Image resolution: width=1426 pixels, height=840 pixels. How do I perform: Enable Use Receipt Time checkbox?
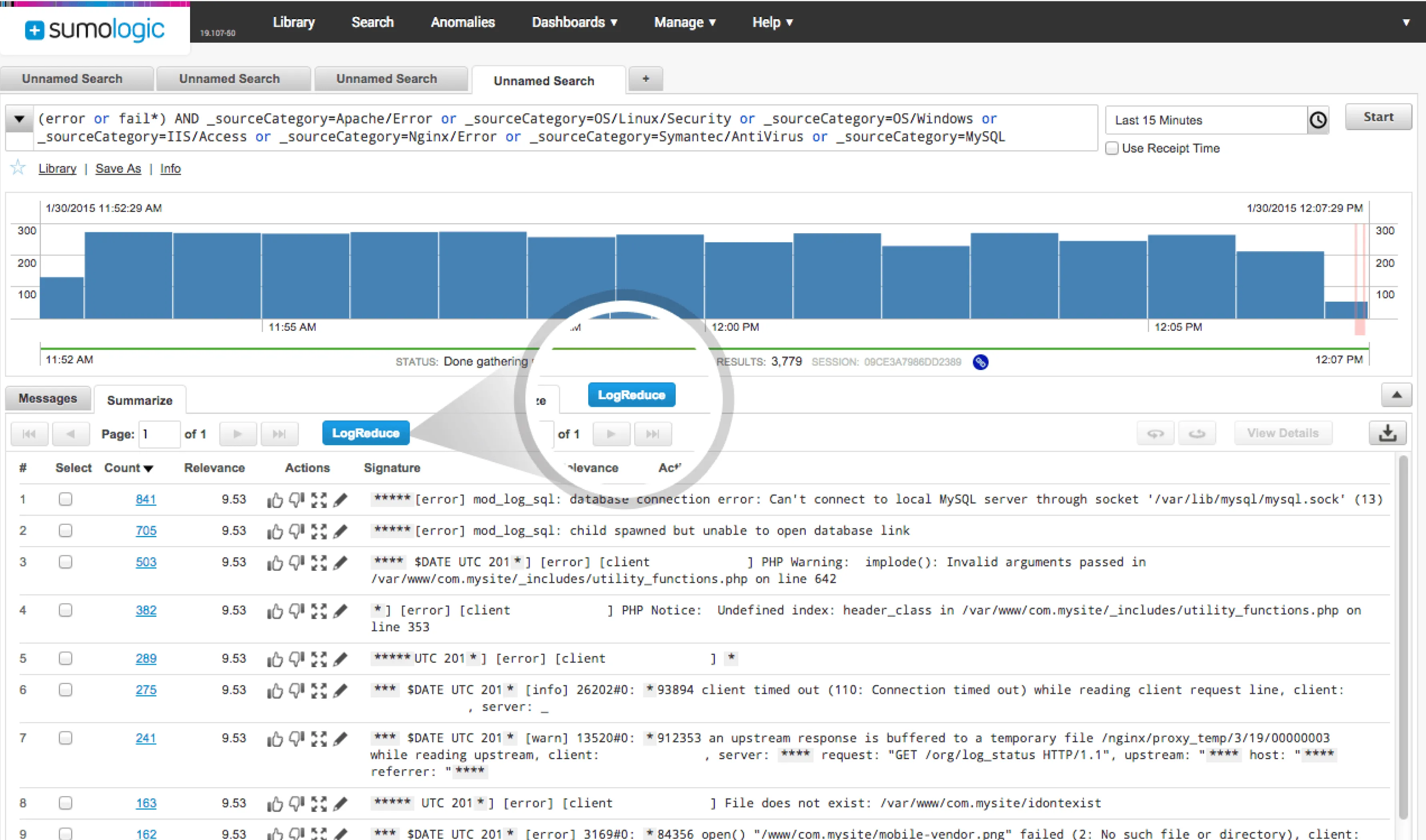[1112, 148]
